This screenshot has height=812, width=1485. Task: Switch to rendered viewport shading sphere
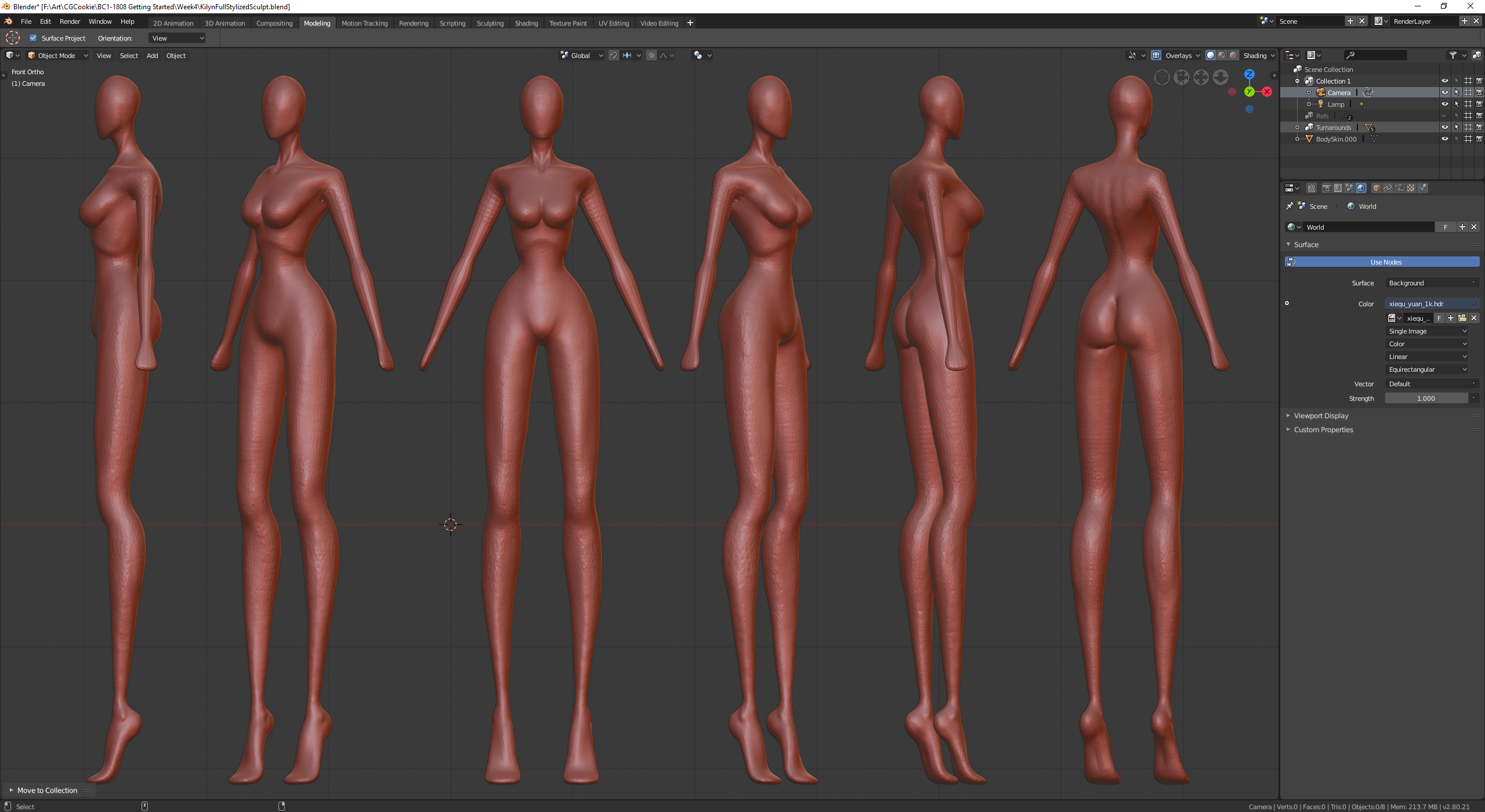(x=1233, y=55)
